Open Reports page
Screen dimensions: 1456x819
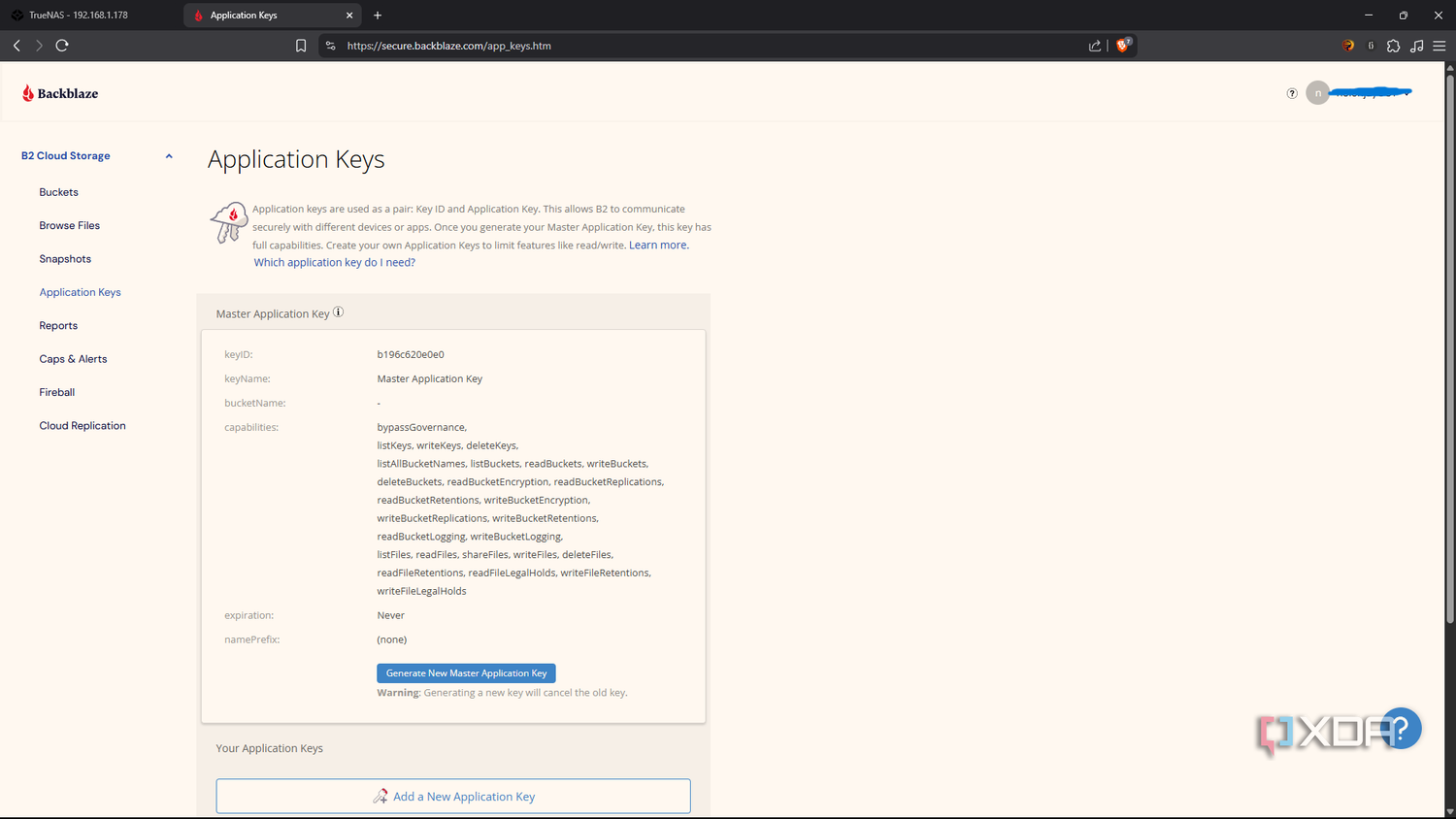[x=58, y=326]
